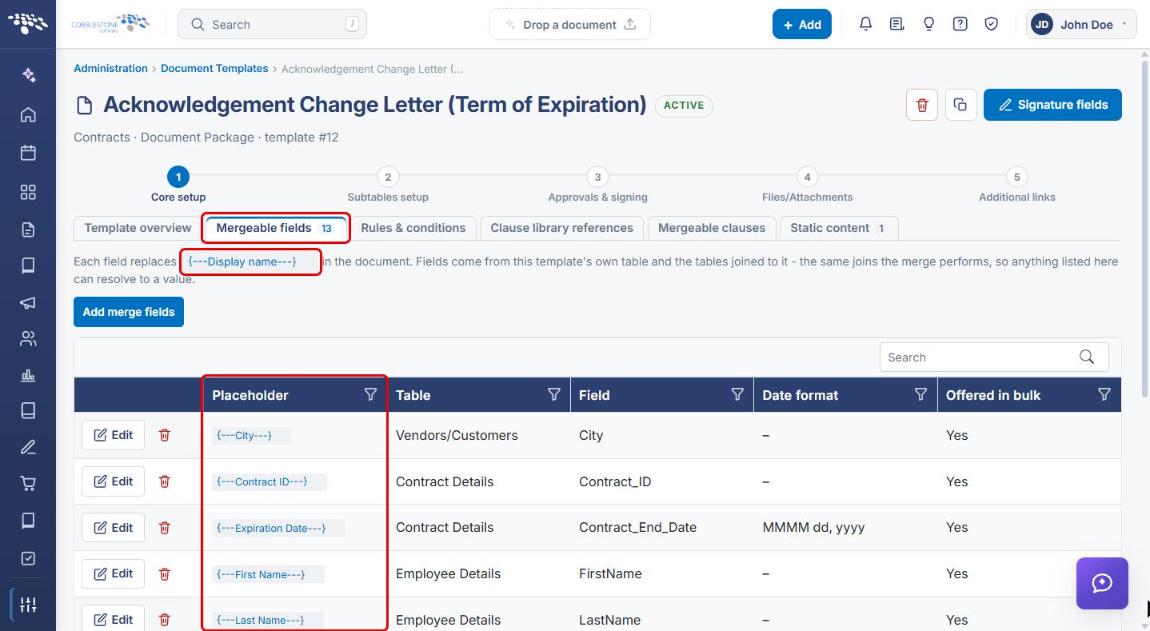Go to Home via sidebar house icon
This screenshot has height=631, width=1150.
28,114
